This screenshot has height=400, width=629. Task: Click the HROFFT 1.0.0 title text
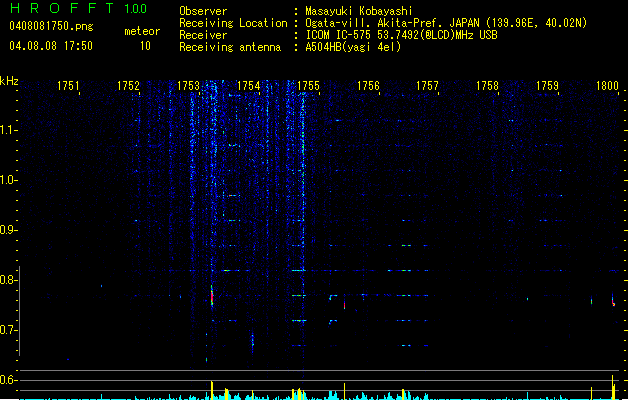coord(78,8)
